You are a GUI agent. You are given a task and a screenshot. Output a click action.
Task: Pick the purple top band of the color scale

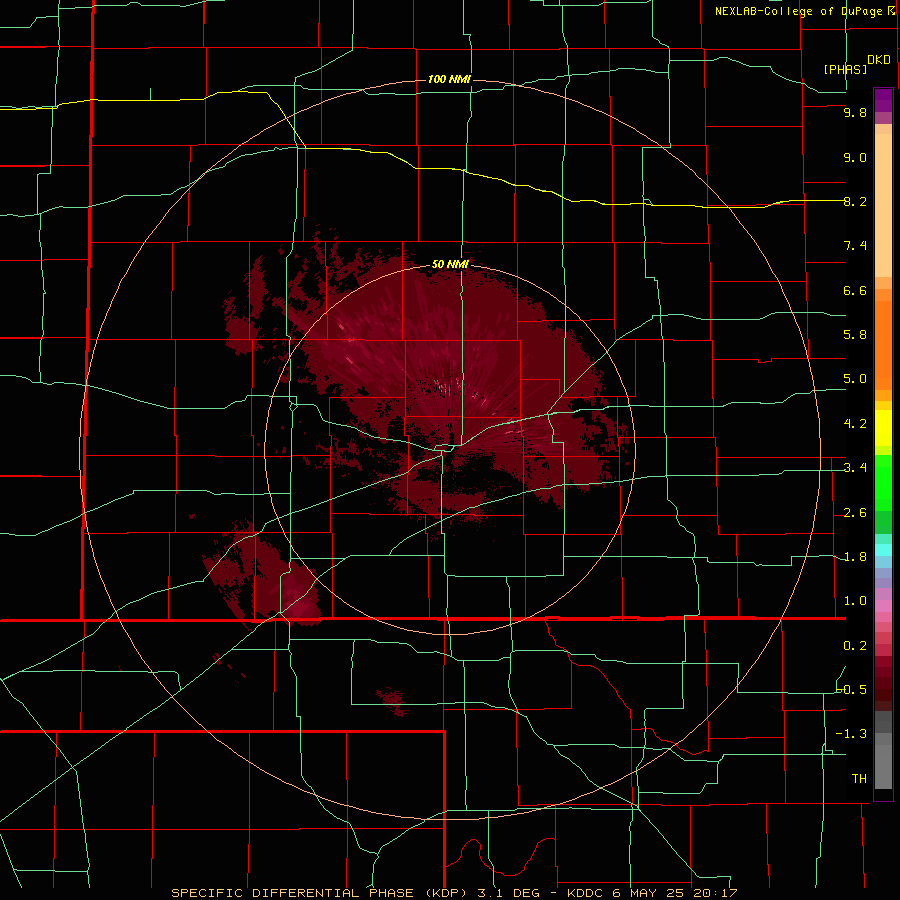883,100
